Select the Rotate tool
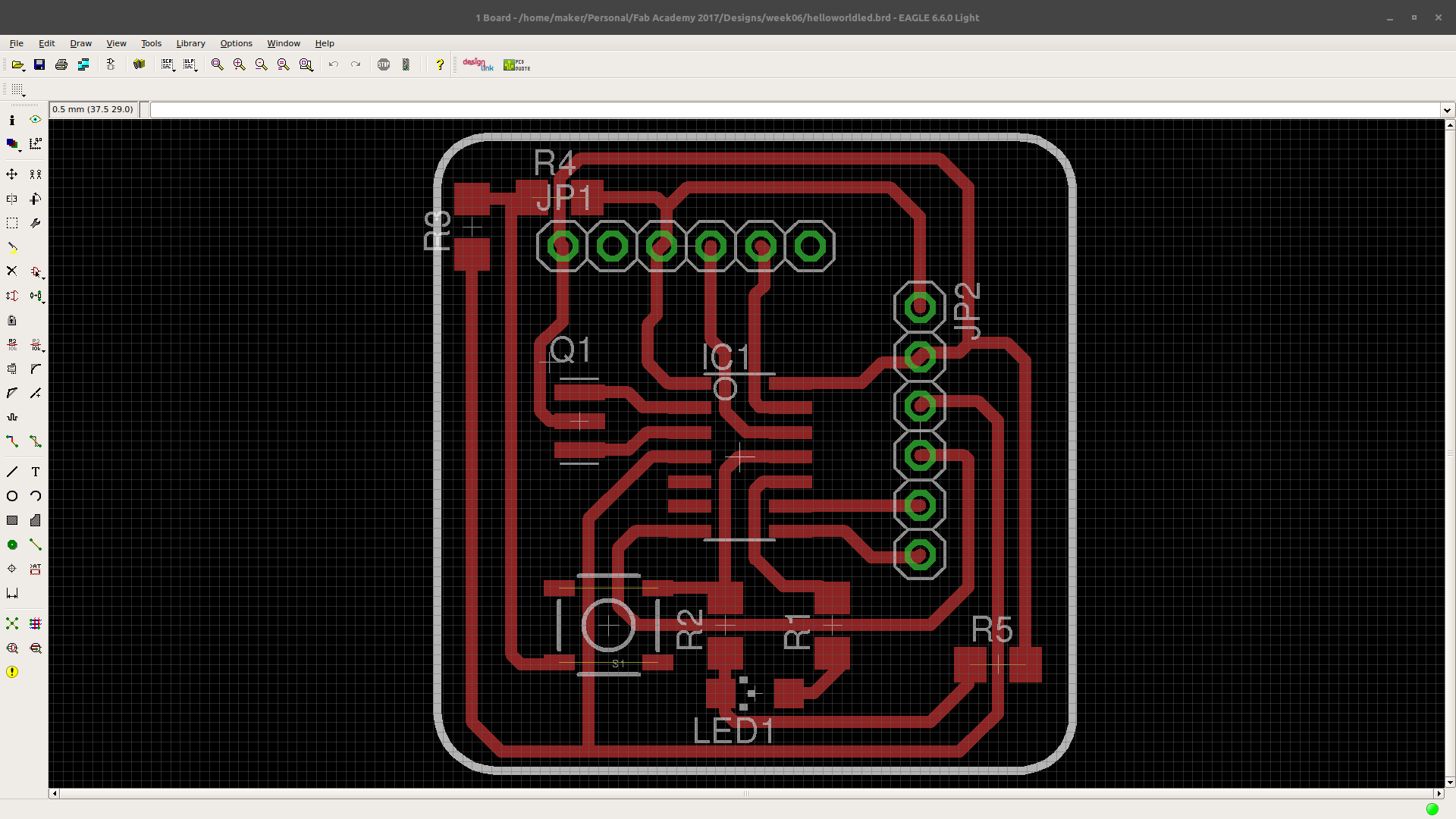The width and height of the screenshot is (1456, 819). (x=35, y=199)
